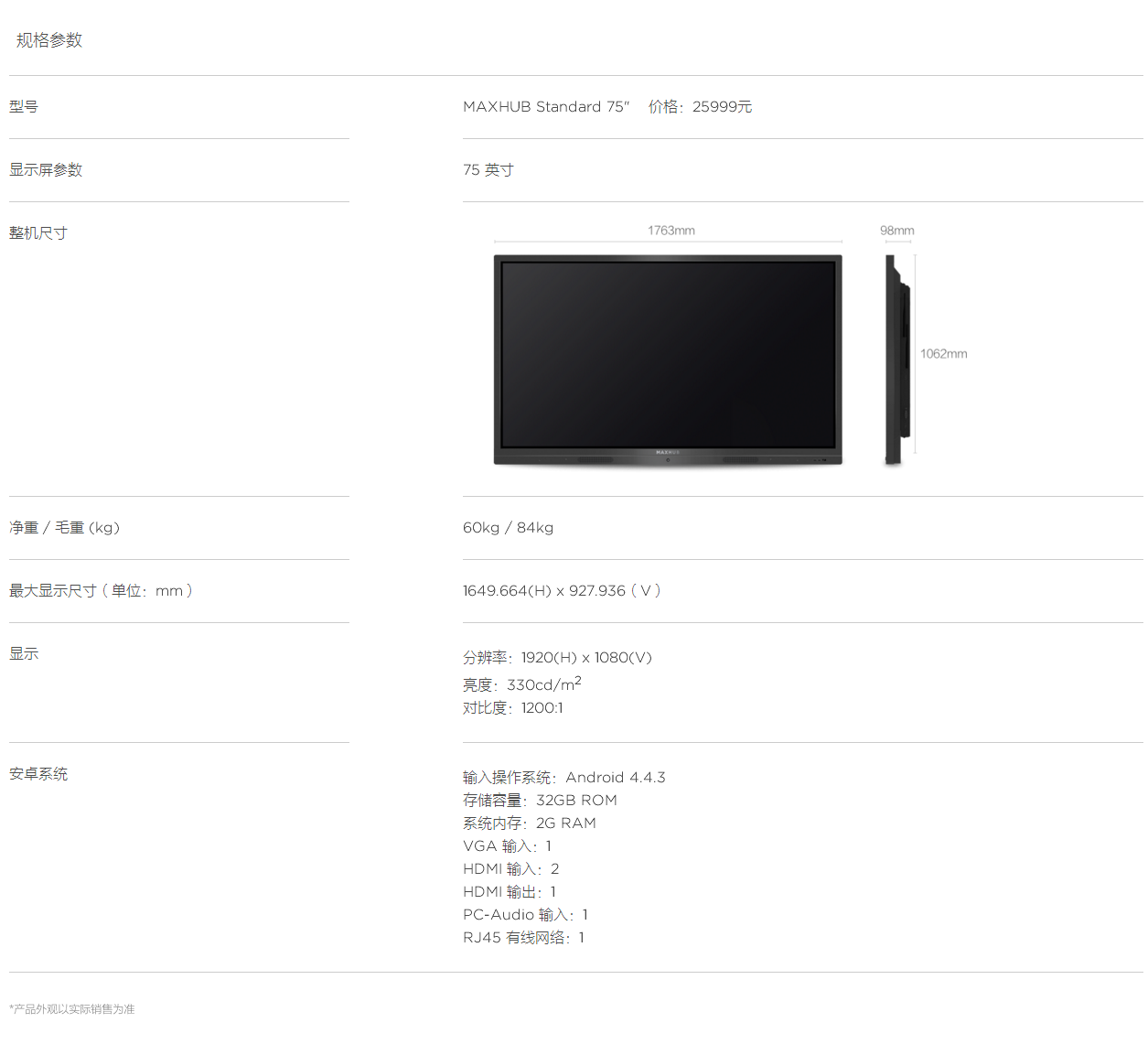The width and height of the screenshot is (1148, 1044).
Task: Click 系统内存：2G RAM line
Action: coord(530,823)
